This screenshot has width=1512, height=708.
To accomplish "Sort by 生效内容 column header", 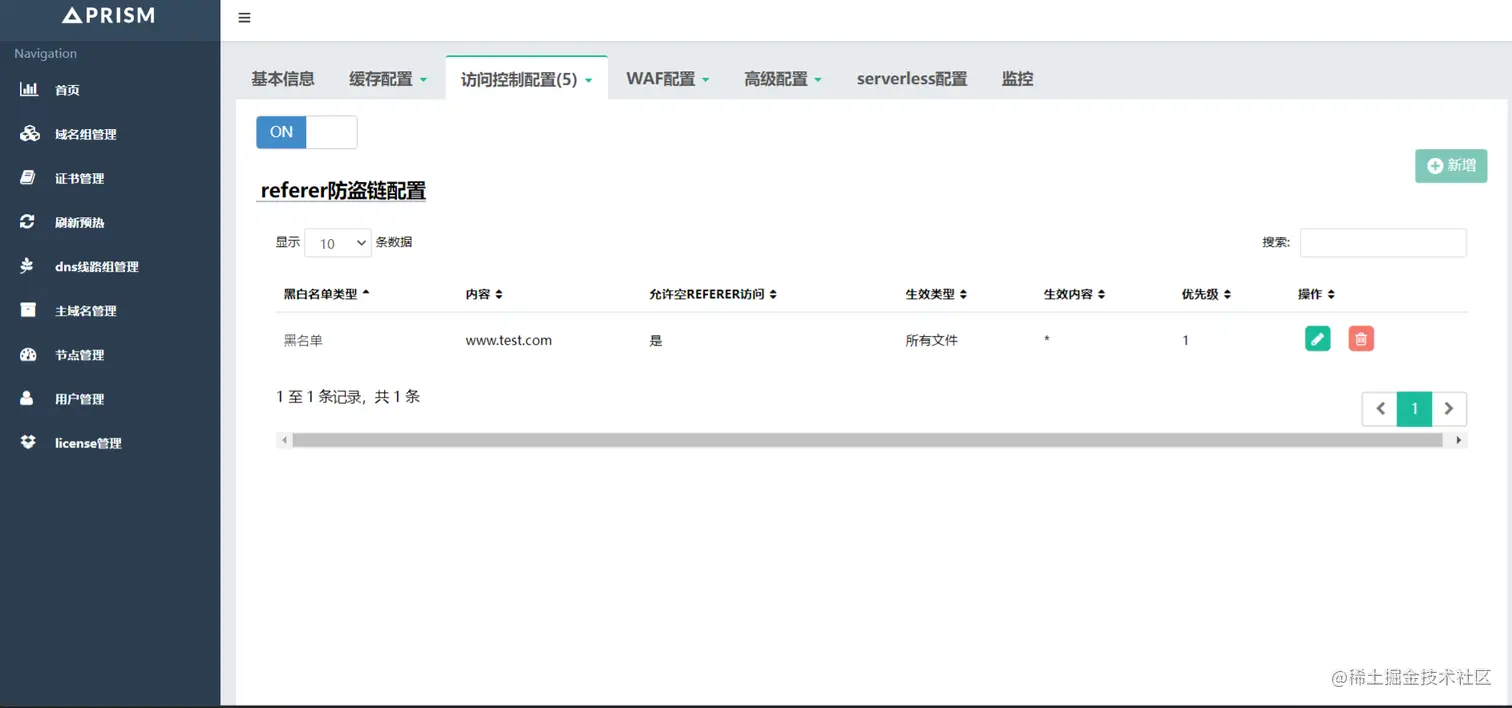I will pos(1074,294).
